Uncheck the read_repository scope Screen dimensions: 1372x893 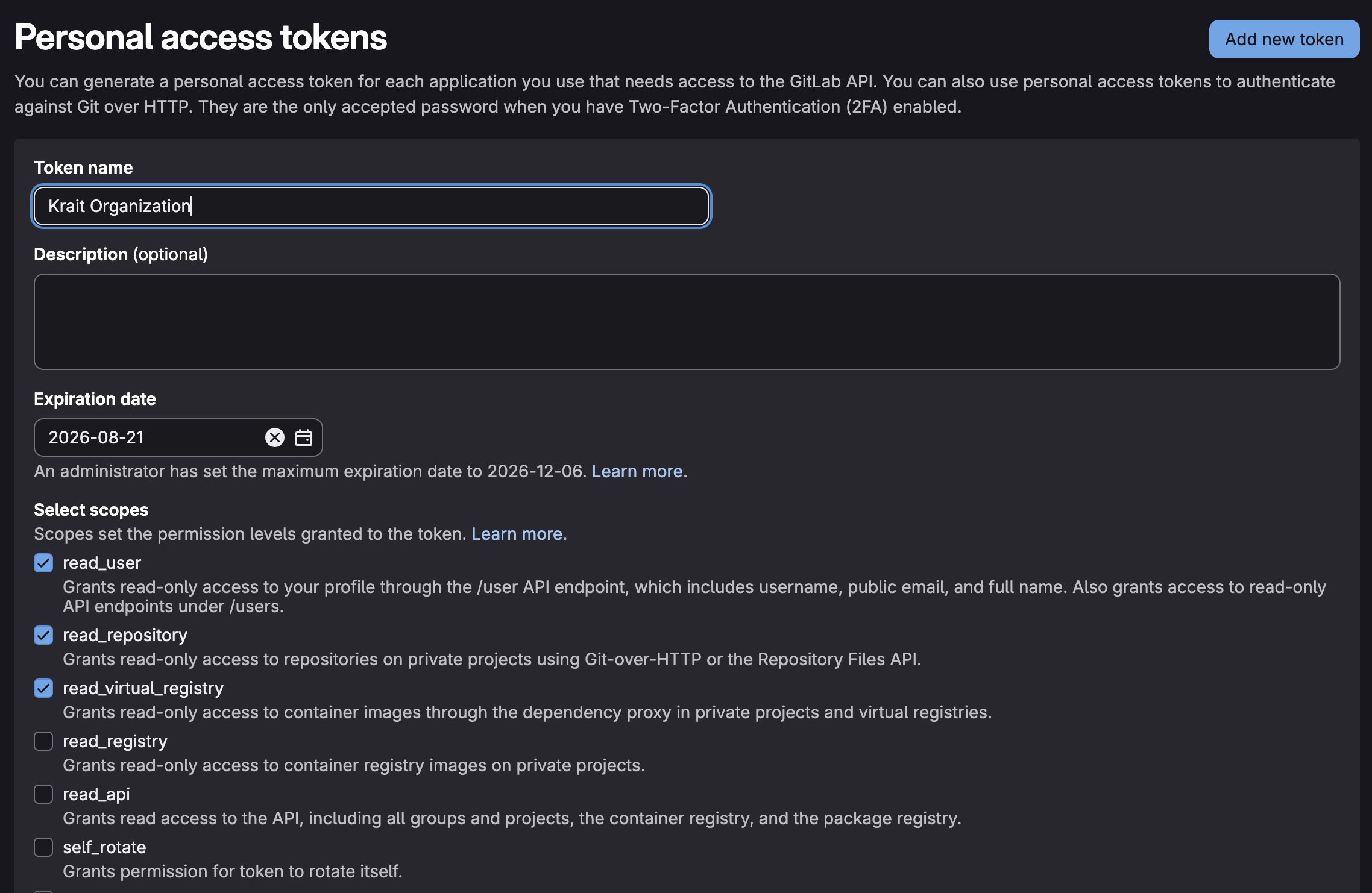(x=43, y=635)
